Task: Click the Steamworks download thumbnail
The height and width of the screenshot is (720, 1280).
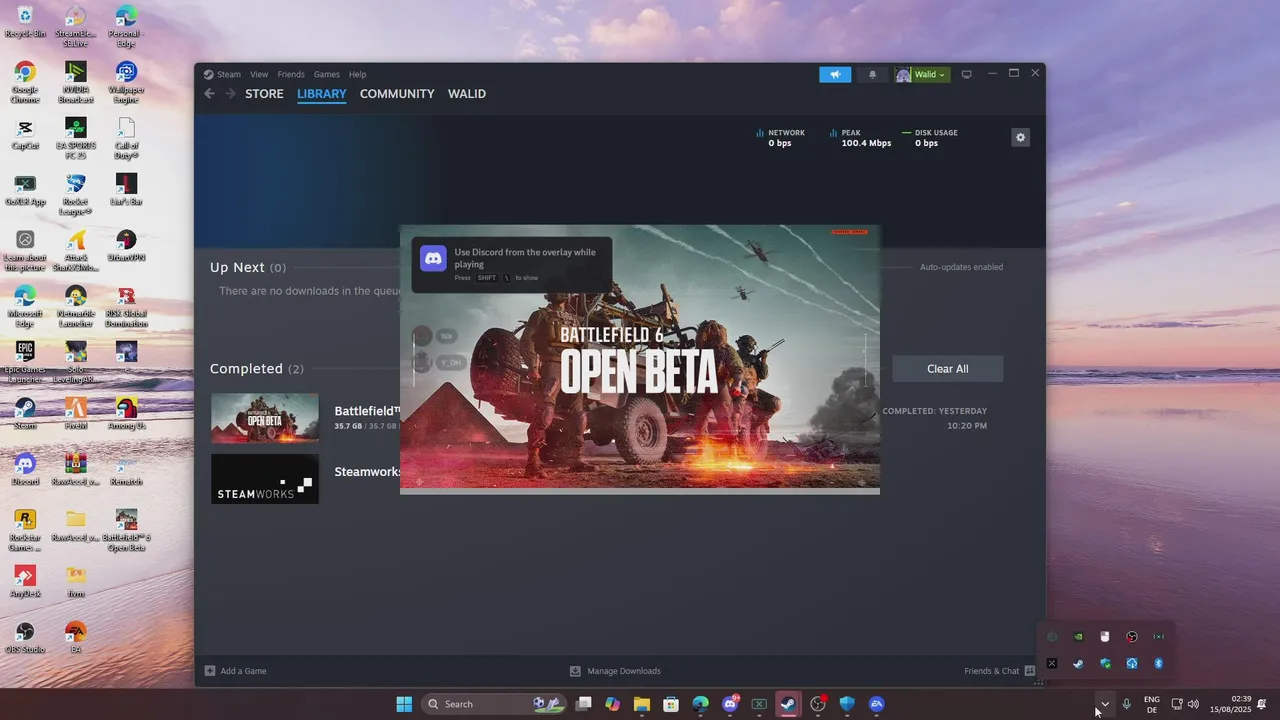Action: [x=265, y=479]
